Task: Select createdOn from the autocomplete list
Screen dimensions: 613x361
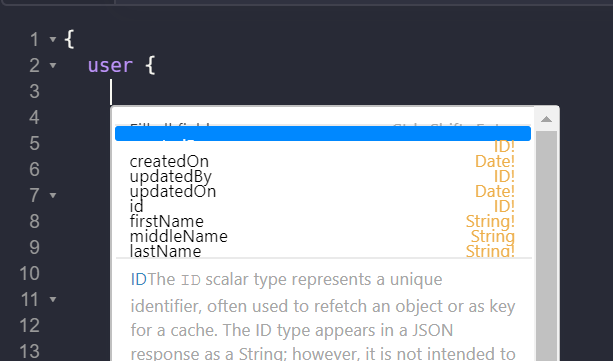Action: 323,161
